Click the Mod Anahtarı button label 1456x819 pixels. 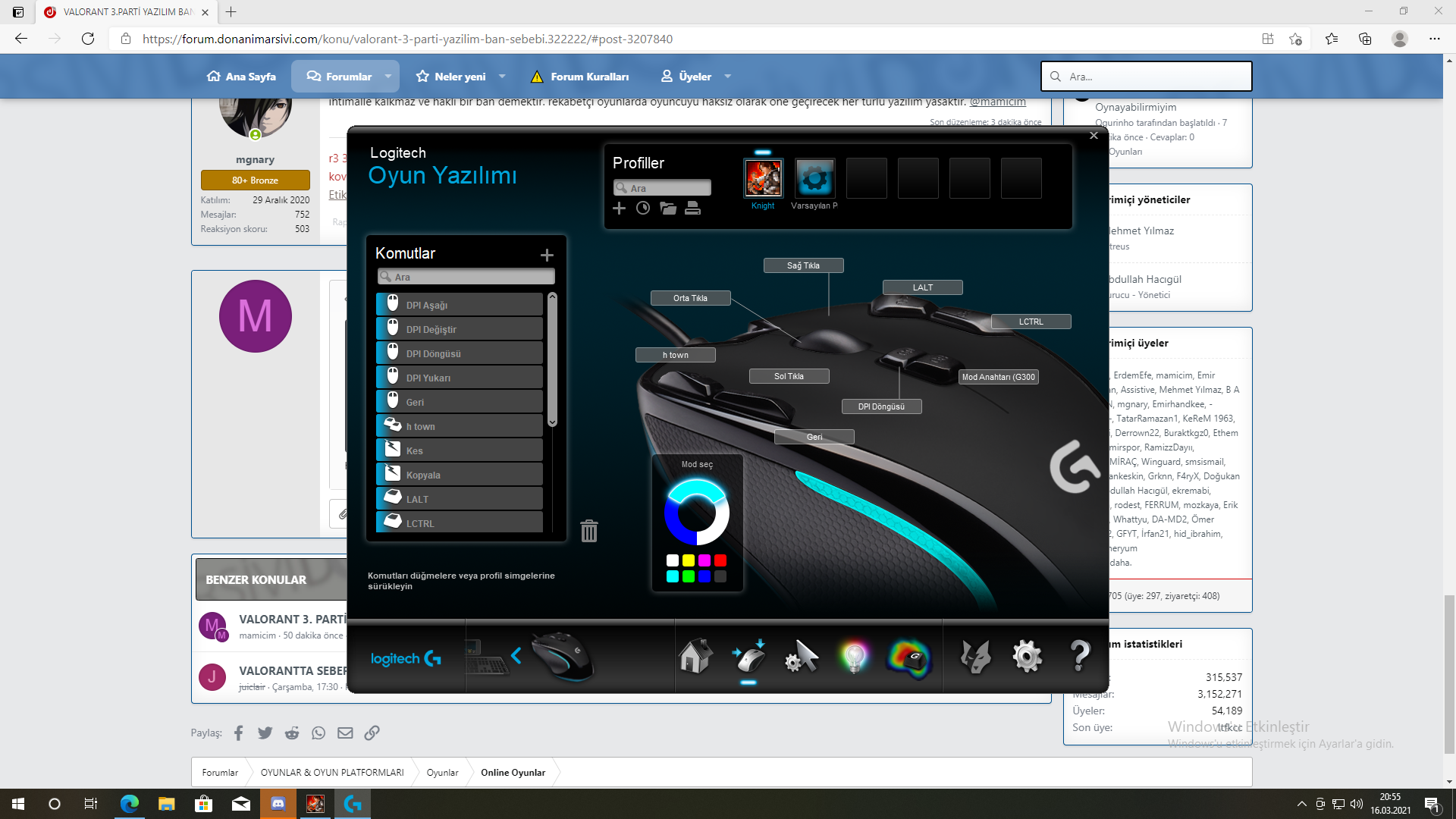[x=998, y=377]
